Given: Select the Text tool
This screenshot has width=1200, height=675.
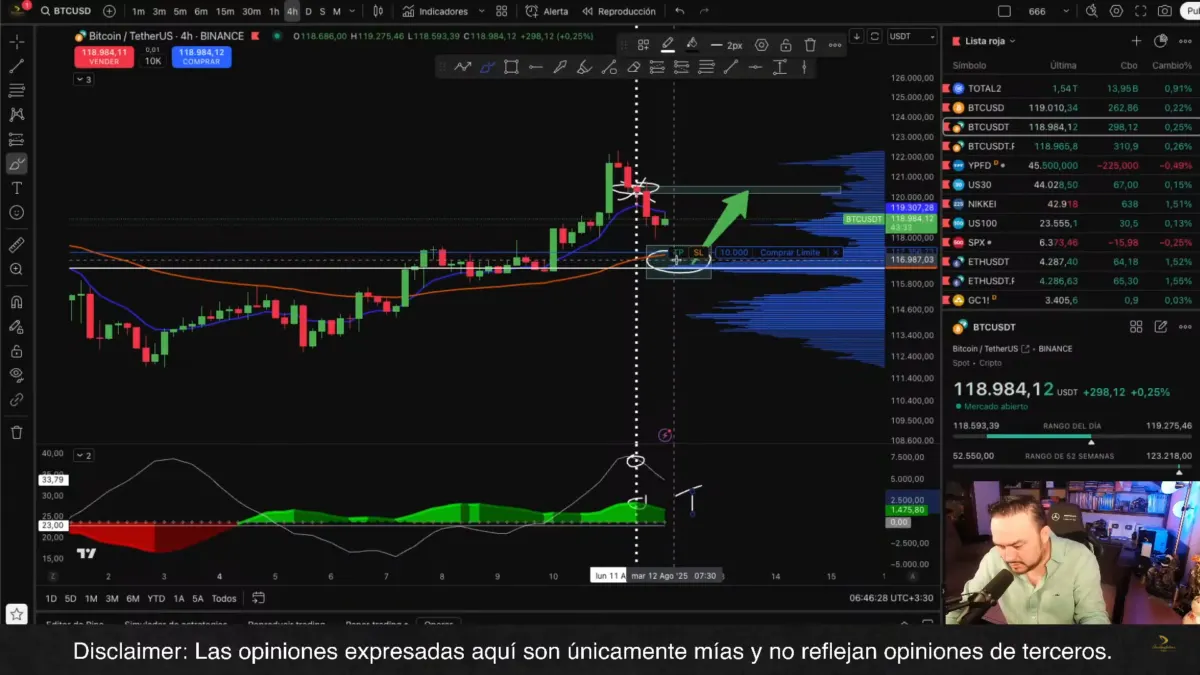Looking at the screenshot, I should click(x=17, y=188).
